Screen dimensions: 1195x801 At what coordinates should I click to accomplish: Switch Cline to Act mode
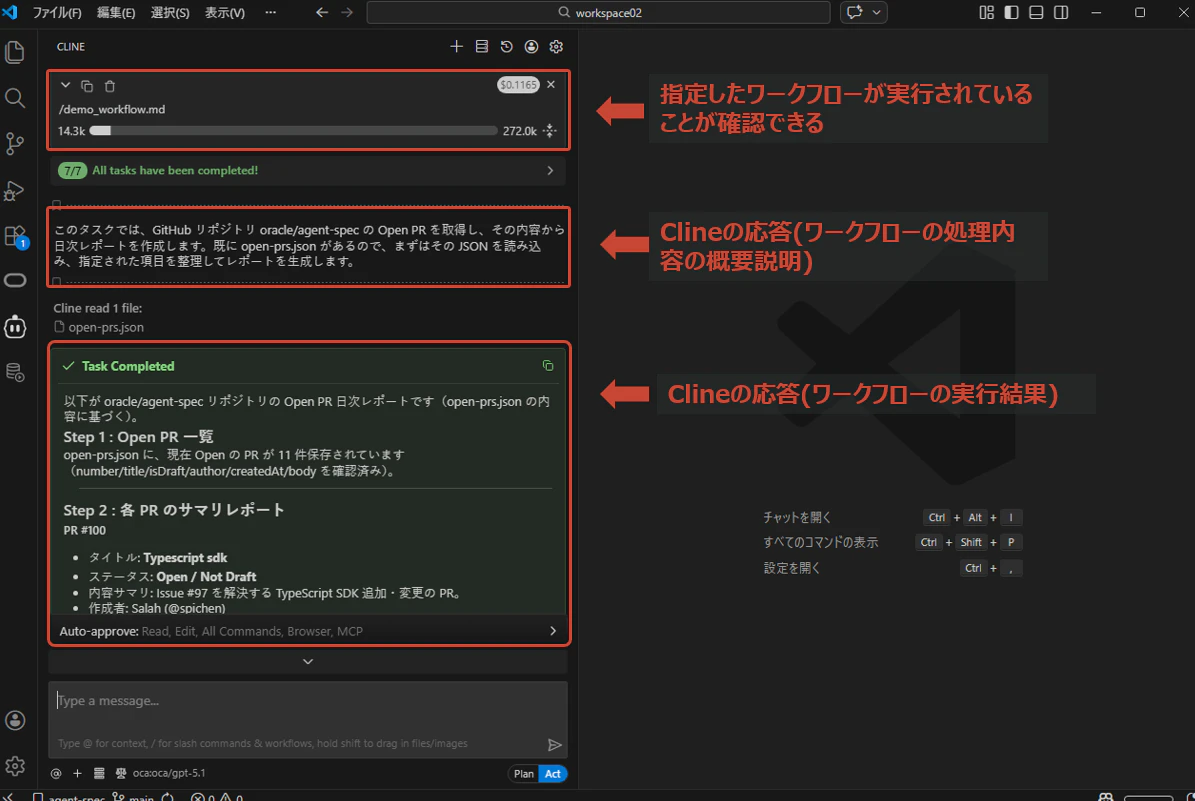coord(553,774)
